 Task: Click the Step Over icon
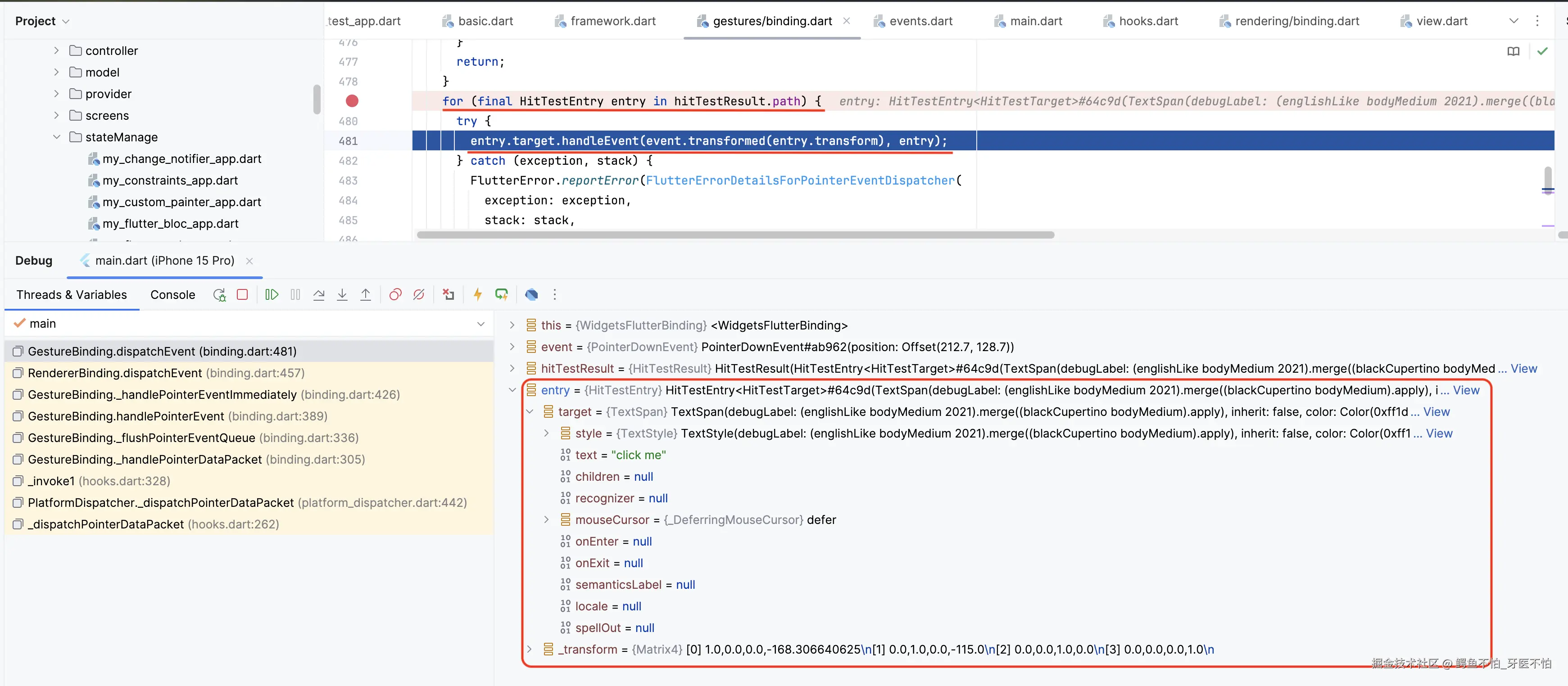click(318, 294)
